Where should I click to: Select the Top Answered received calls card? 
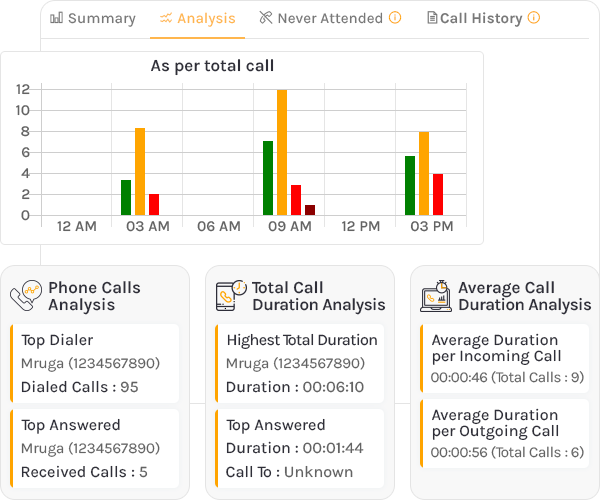pyautogui.click(x=95, y=447)
